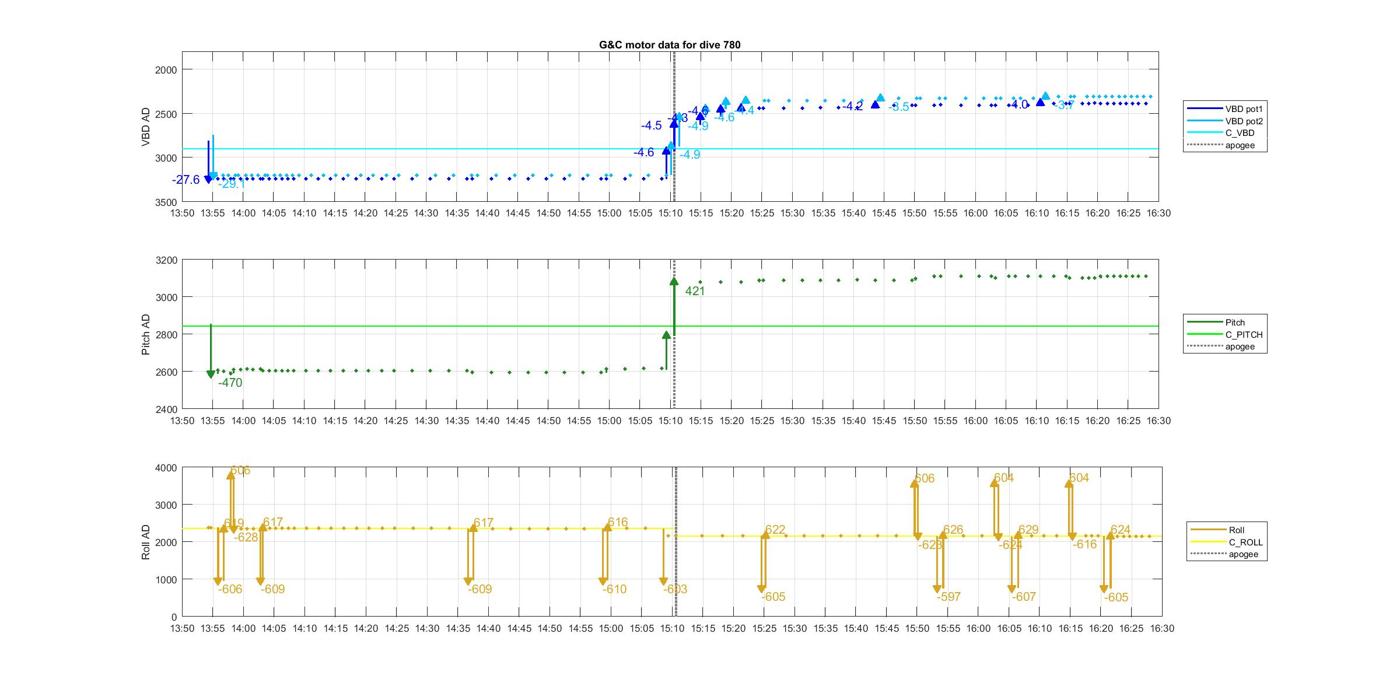
Task: Click the "-616" roll data label
Action: [1085, 545]
